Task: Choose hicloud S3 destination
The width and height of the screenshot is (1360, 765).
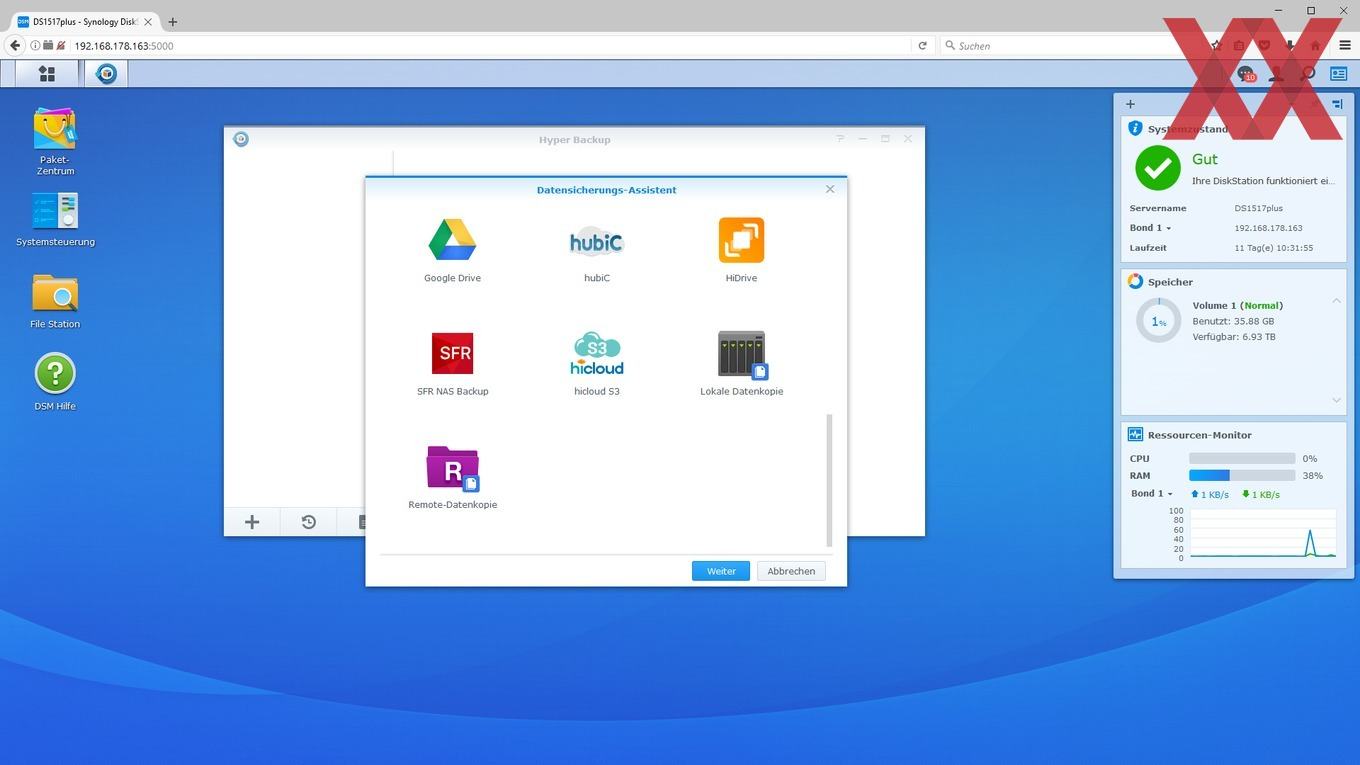Action: tap(596, 363)
